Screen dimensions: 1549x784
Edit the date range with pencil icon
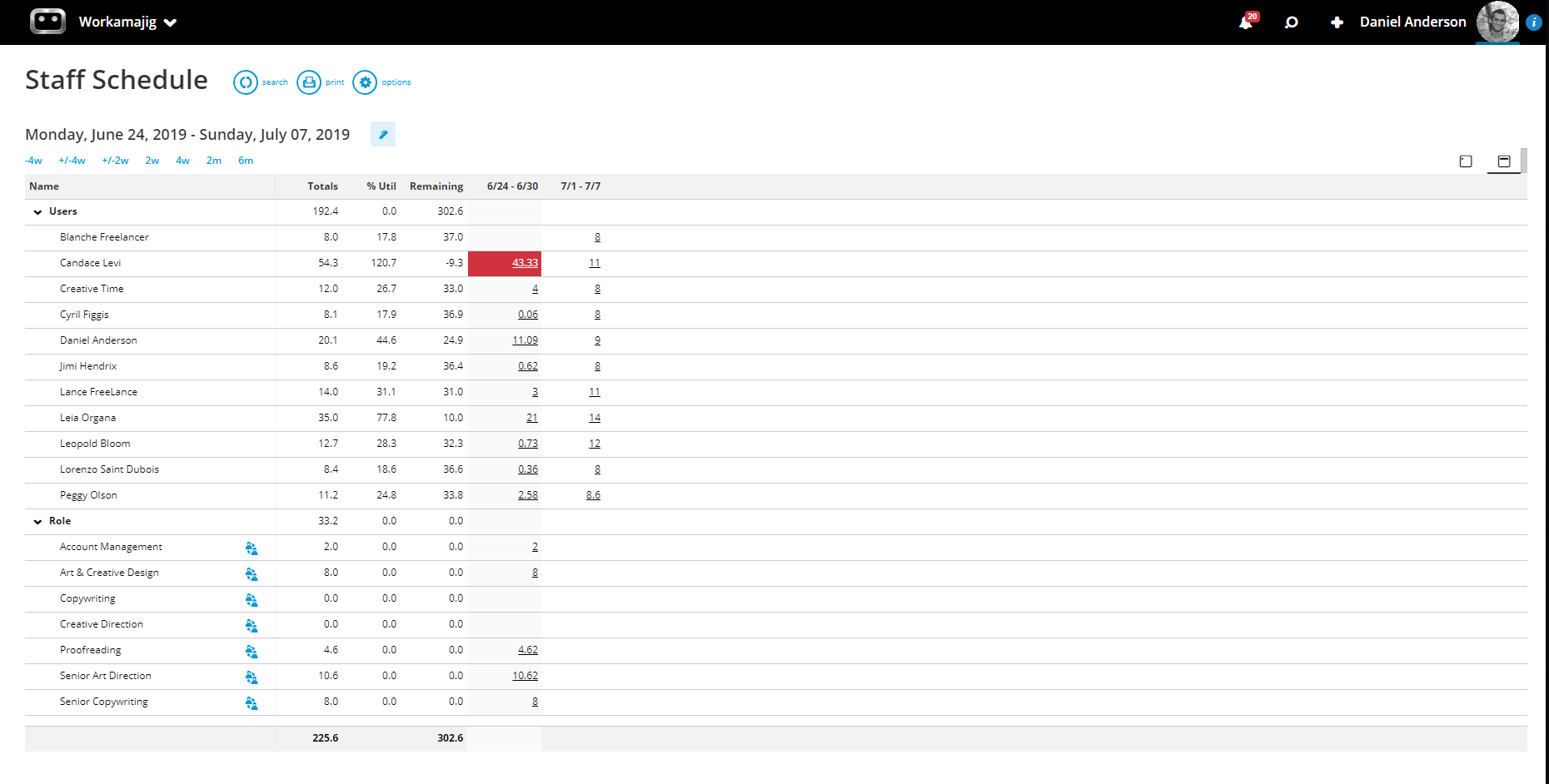click(x=383, y=134)
